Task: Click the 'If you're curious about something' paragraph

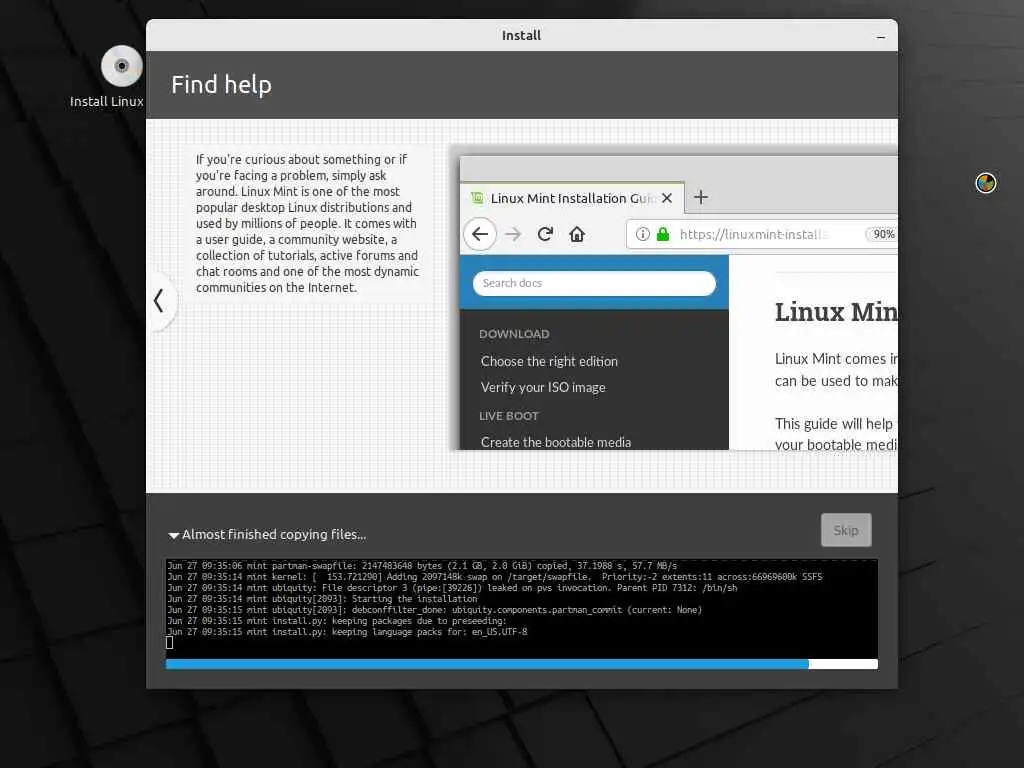Action: (307, 223)
